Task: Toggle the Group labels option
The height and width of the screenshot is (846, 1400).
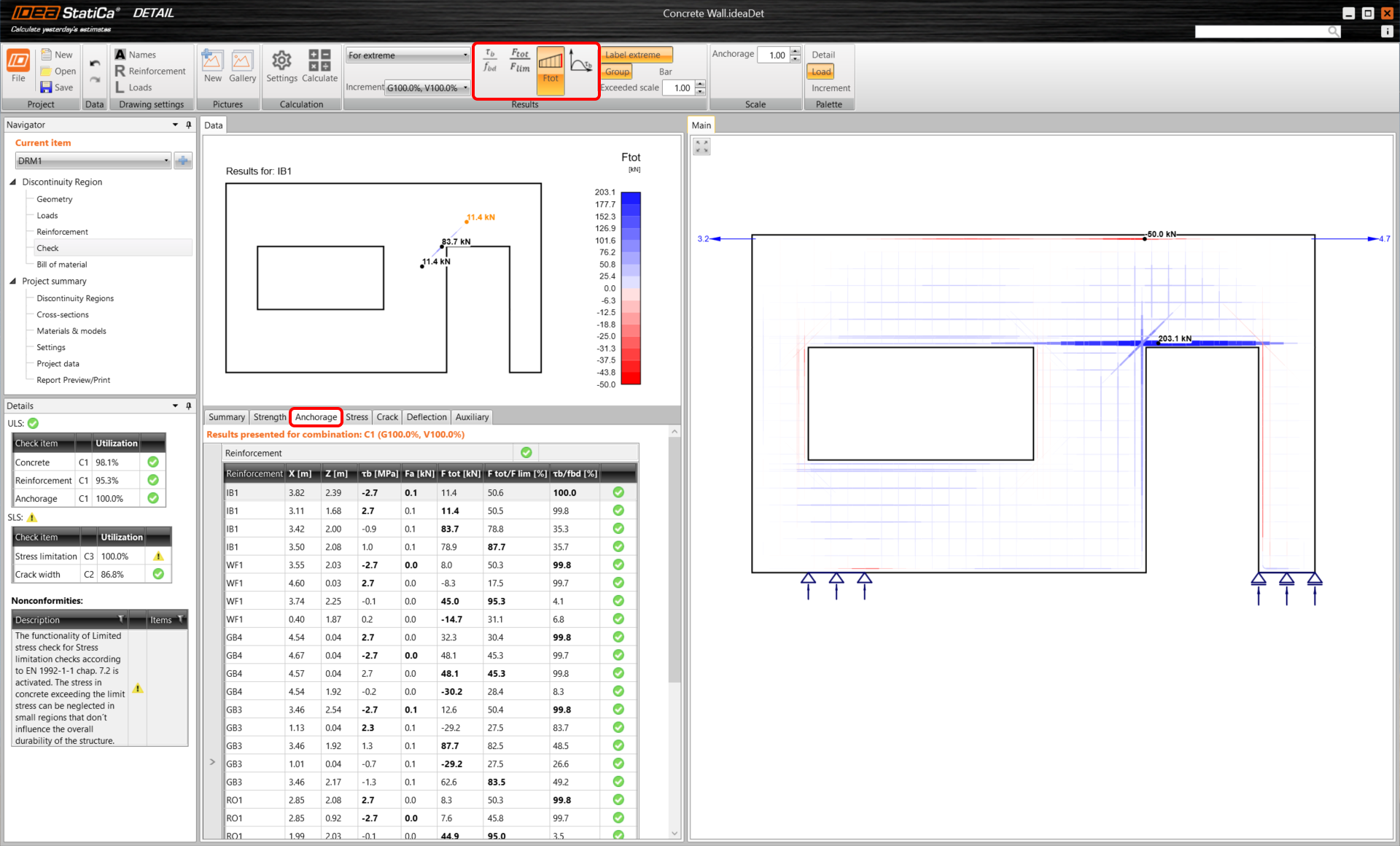Action: [x=617, y=71]
